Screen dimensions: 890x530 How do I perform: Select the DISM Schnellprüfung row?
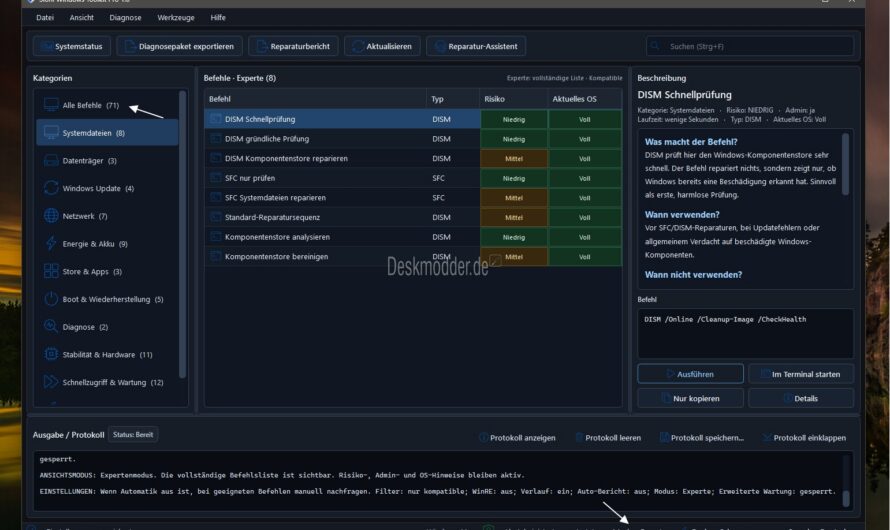point(413,119)
